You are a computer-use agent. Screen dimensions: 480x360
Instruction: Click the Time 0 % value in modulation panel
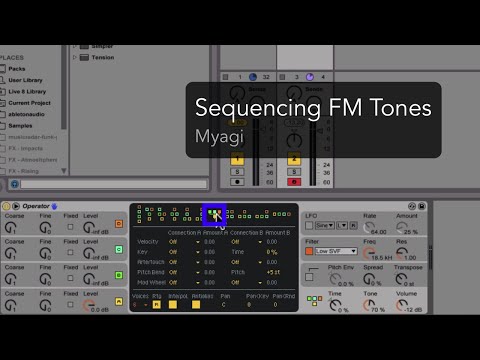click(x=272, y=252)
